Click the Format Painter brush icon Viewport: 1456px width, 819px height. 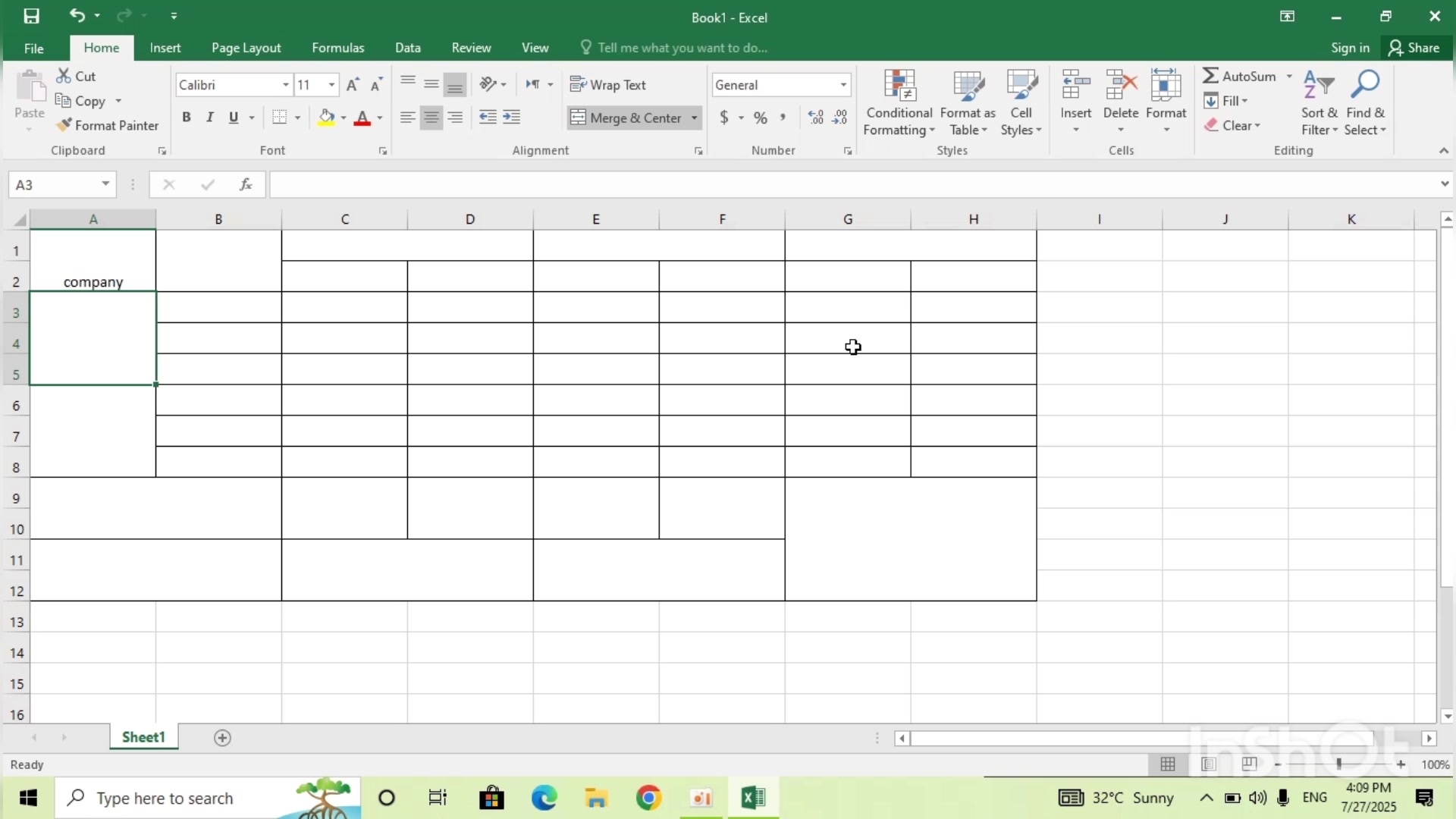click(64, 125)
